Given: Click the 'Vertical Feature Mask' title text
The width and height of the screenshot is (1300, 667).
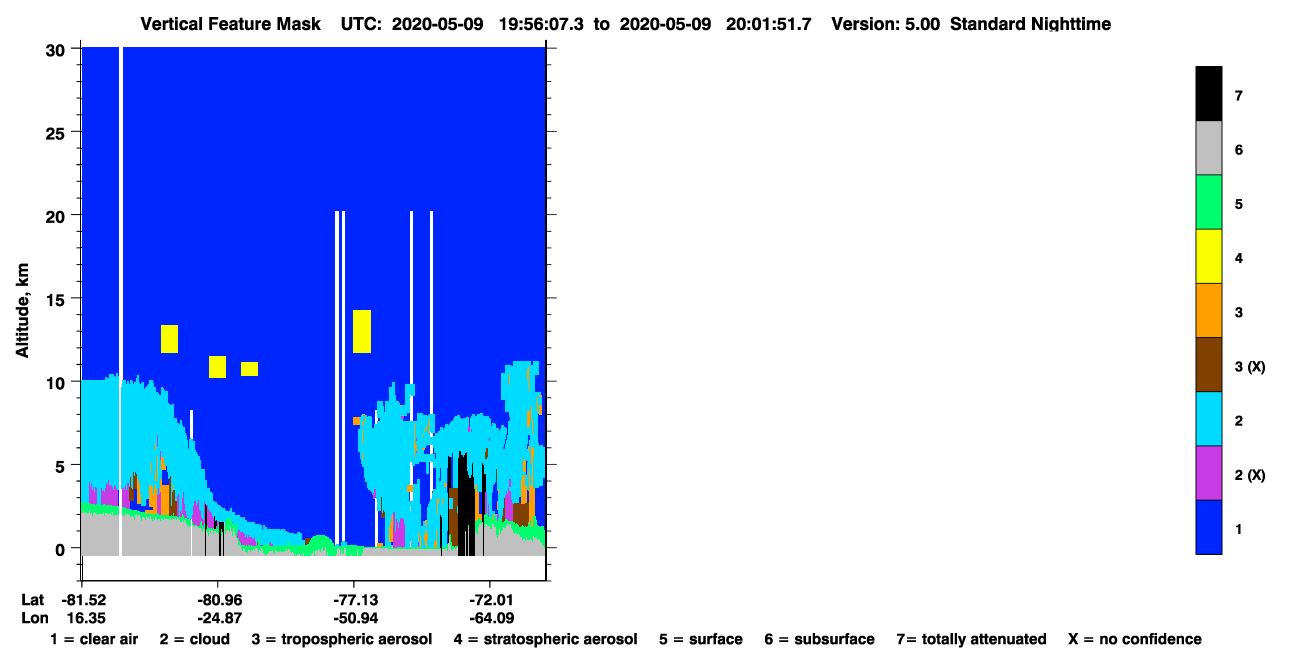Looking at the screenshot, I should 232,23.
